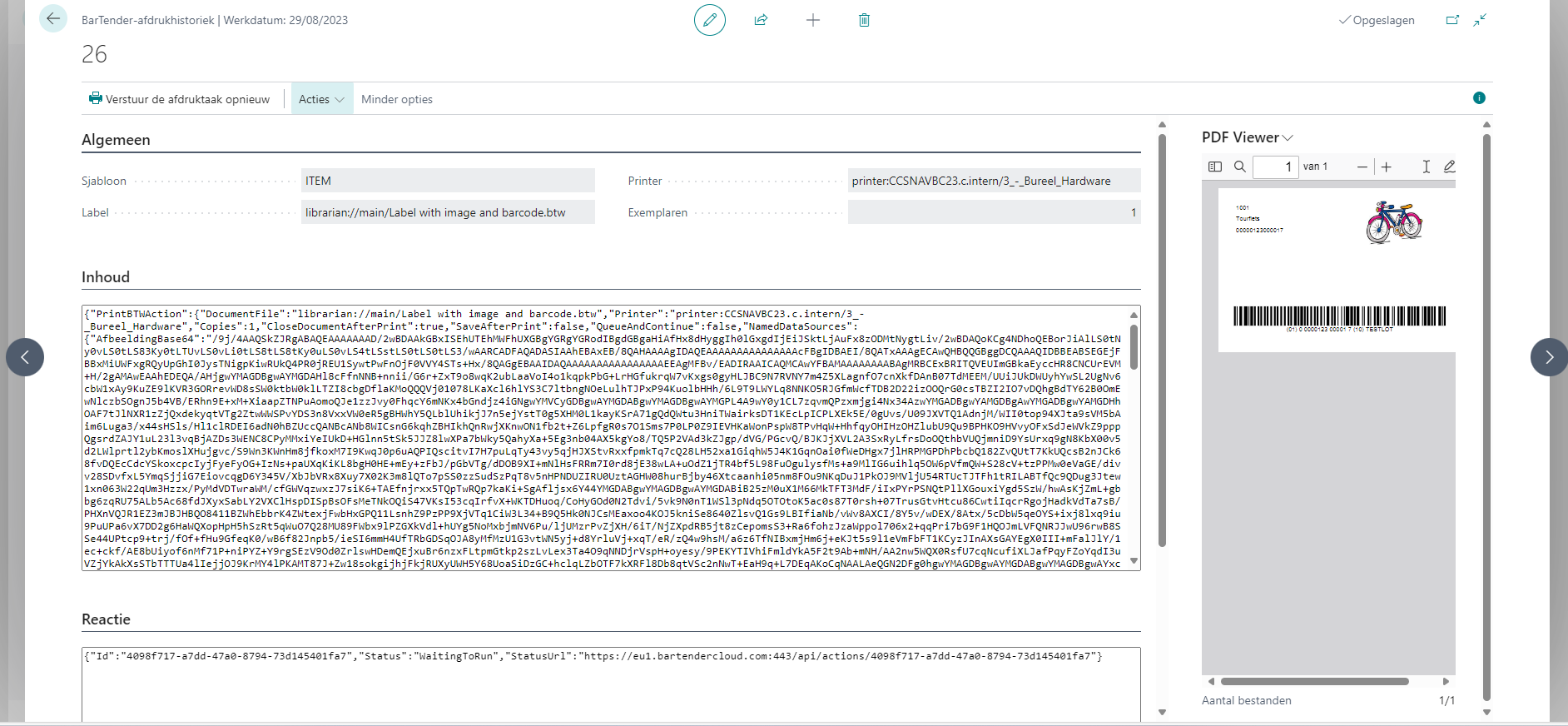Create new record with plus icon
Viewport: 1568px width, 726px height.
(813, 20)
